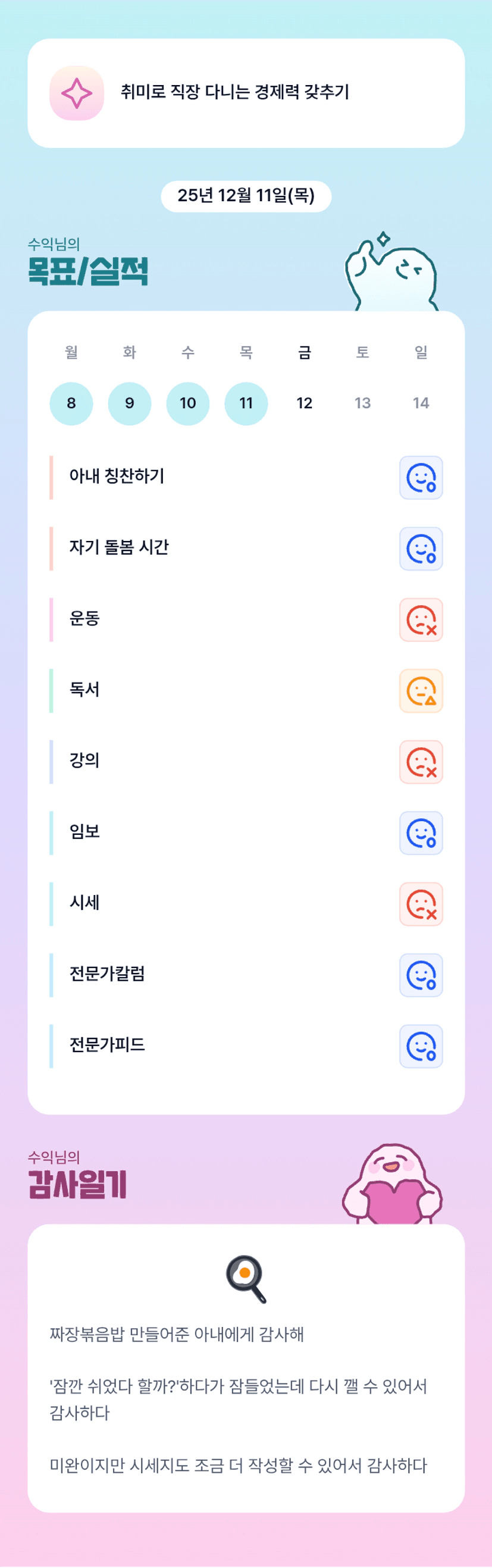This screenshot has width=492, height=1568.
Task: Select Friday the 12th in the calendar
Action: [x=305, y=403]
